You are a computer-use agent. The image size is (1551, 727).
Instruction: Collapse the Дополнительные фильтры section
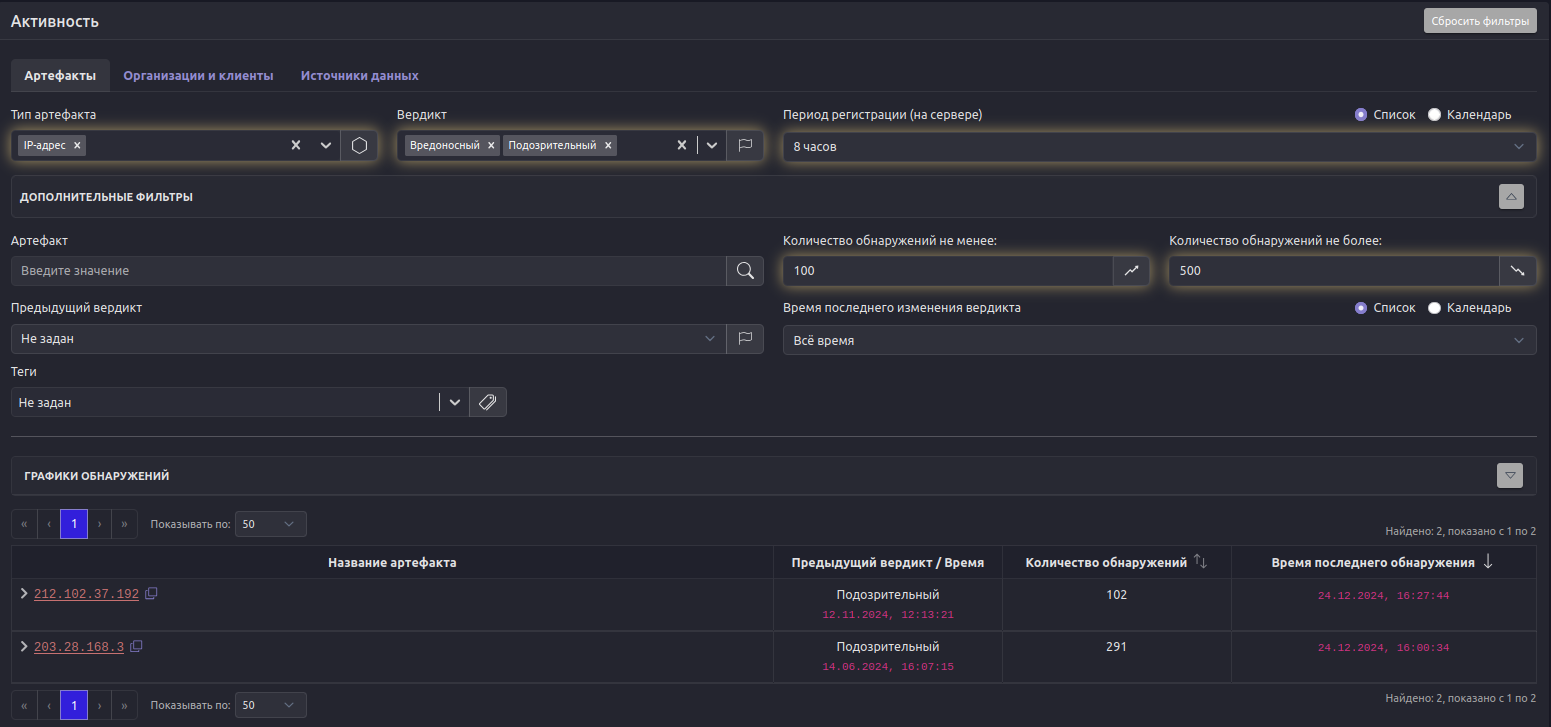coord(1511,197)
